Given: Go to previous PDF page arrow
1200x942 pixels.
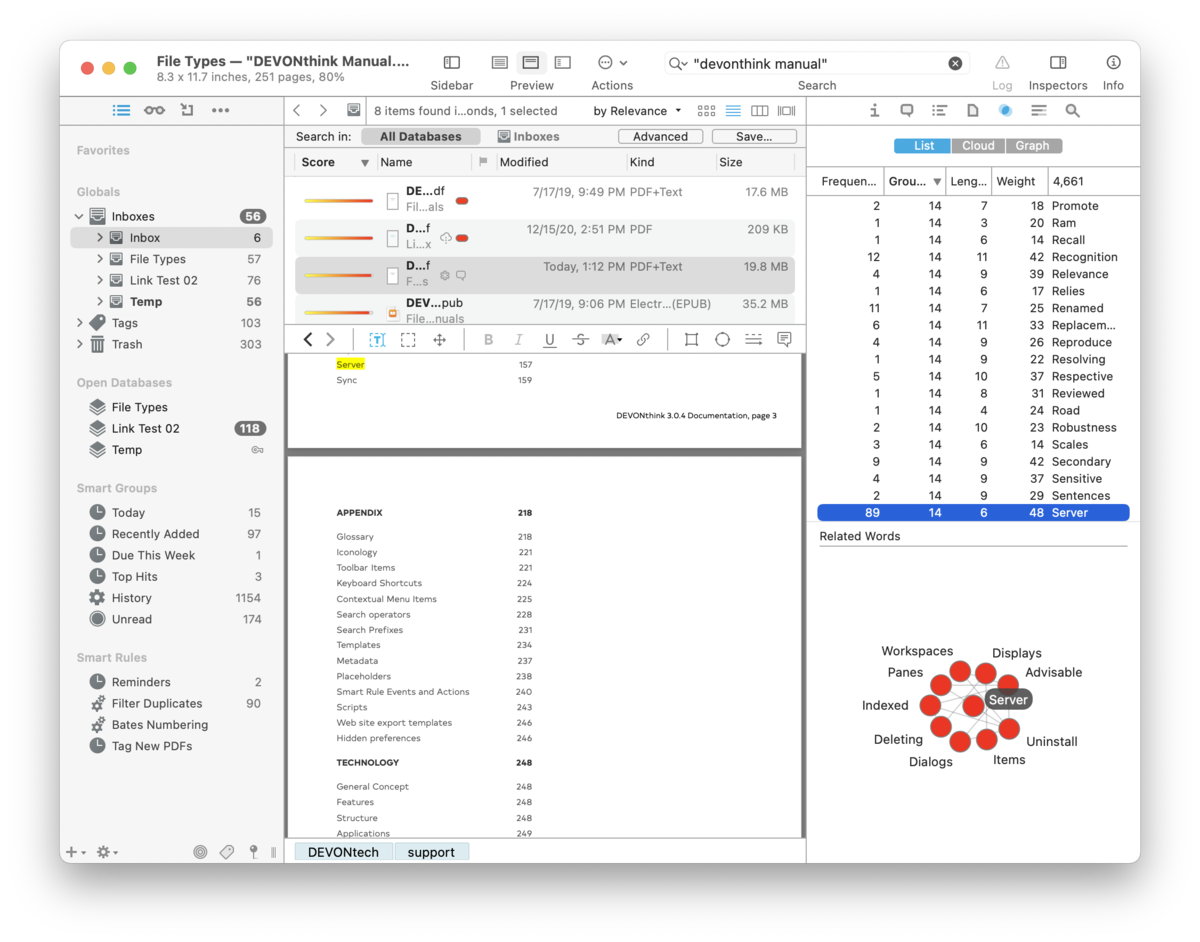Looking at the screenshot, I should [x=308, y=340].
